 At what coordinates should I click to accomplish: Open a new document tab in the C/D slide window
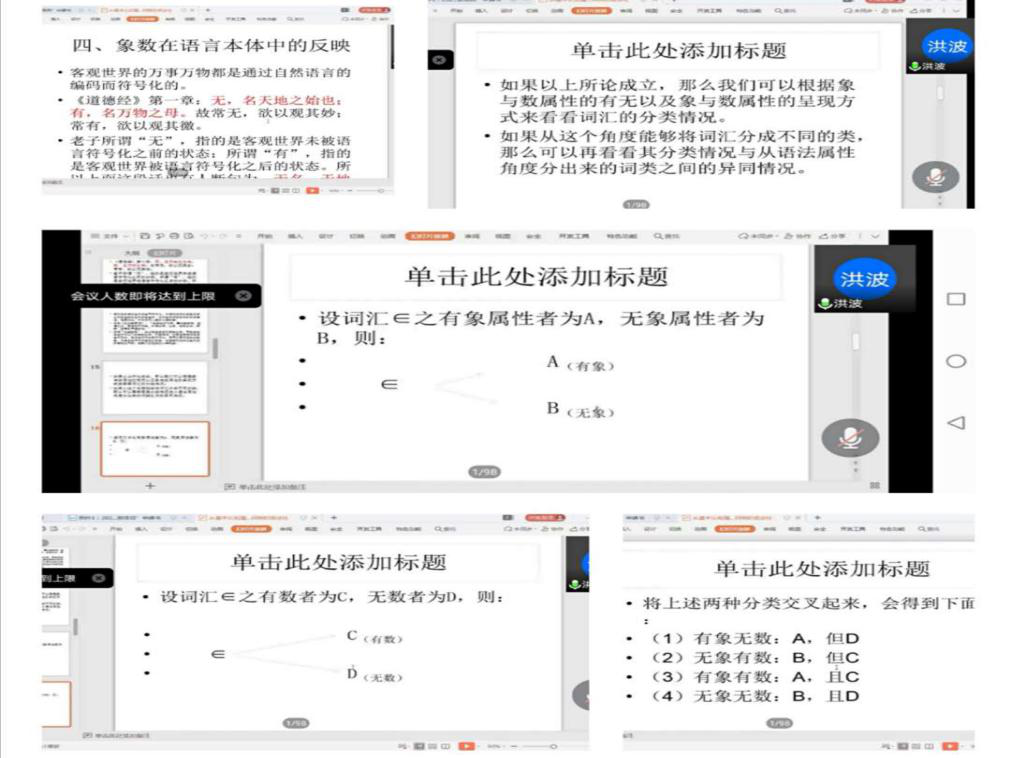pyautogui.click(x=333, y=517)
